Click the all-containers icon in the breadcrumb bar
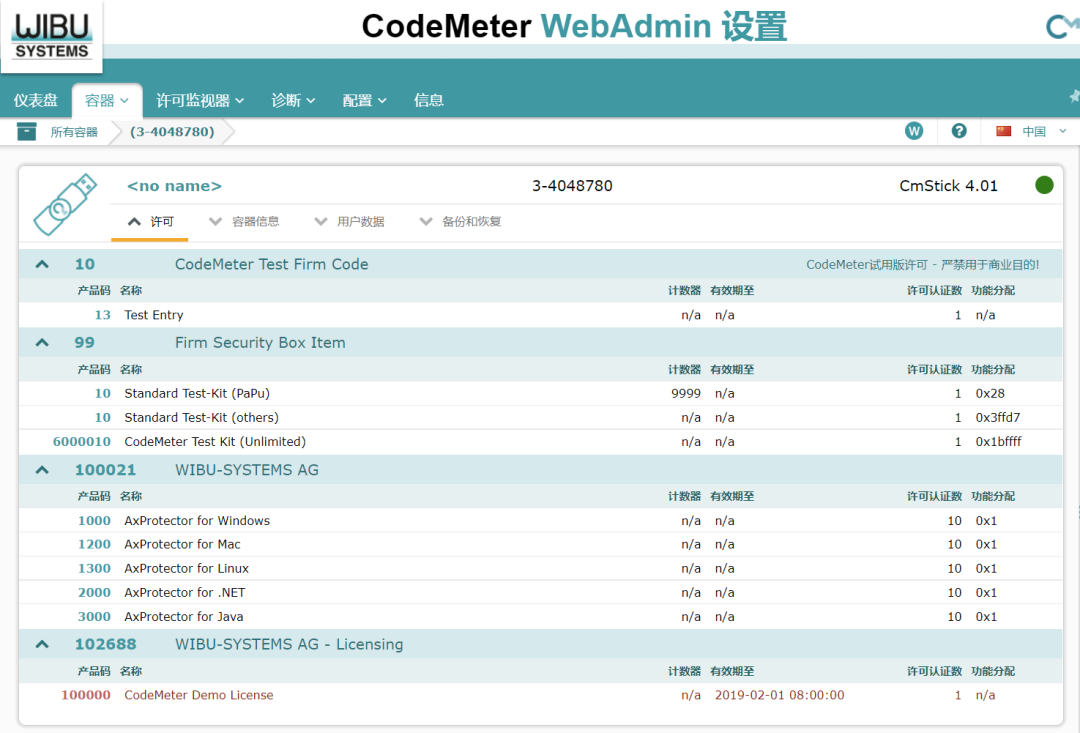Screen dimensions: 1080x733 26,130
